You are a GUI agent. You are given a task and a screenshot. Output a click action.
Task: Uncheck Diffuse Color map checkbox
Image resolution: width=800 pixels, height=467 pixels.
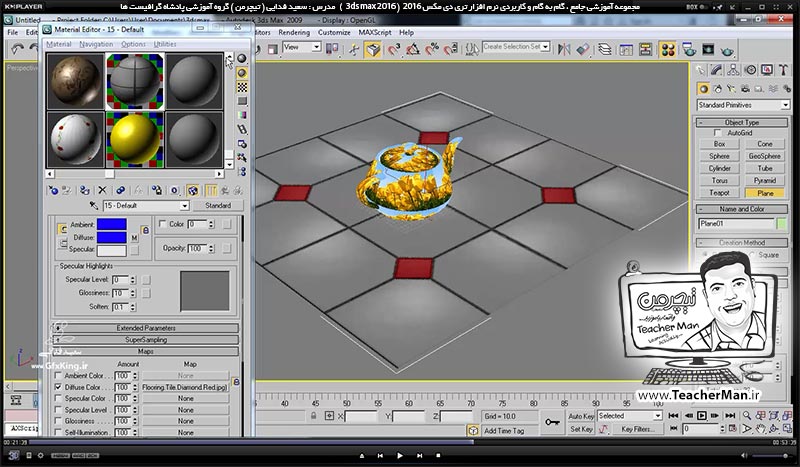[58, 387]
